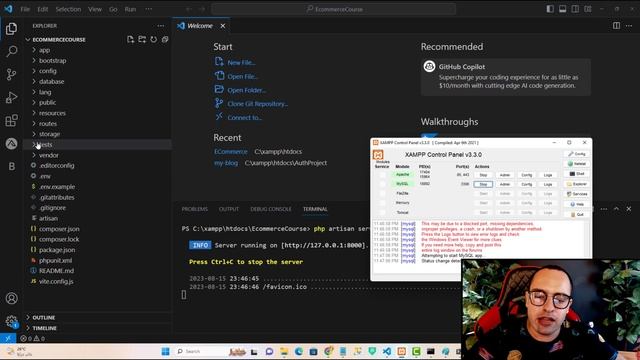
Task: Open the Extensions view
Action: pyautogui.click(x=11, y=120)
